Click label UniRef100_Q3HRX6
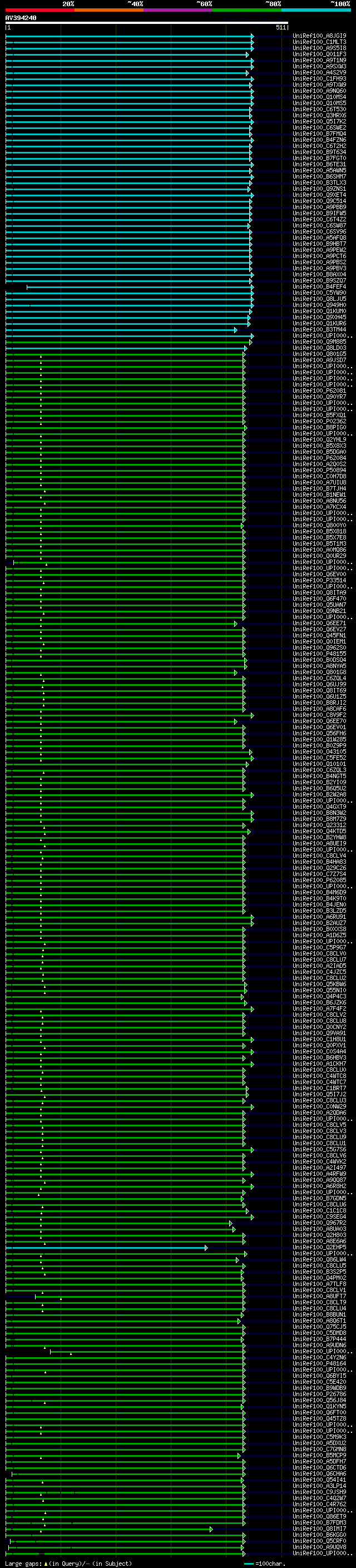This screenshot has width=356, height=1568. pyautogui.click(x=319, y=116)
